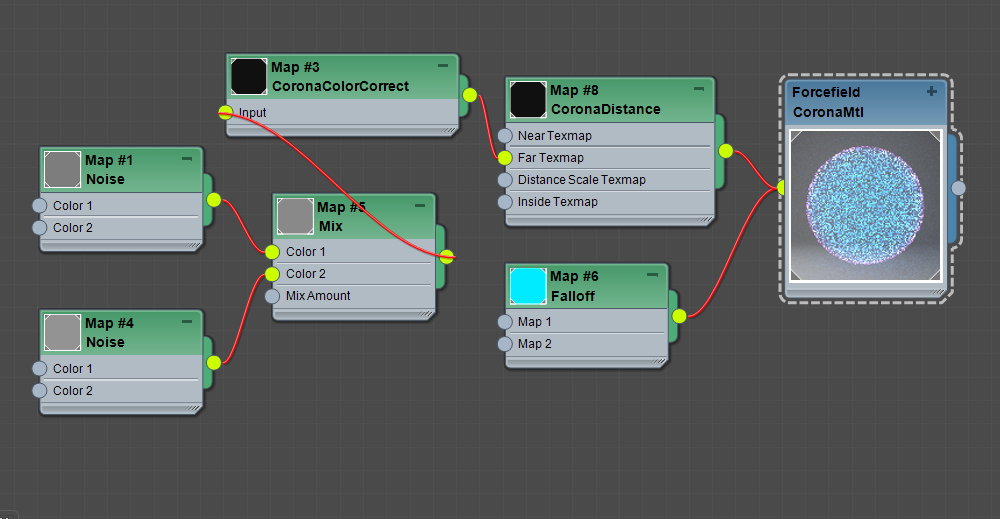
Task: Click the cyan Falloff preview swatch
Action: [528, 286]
